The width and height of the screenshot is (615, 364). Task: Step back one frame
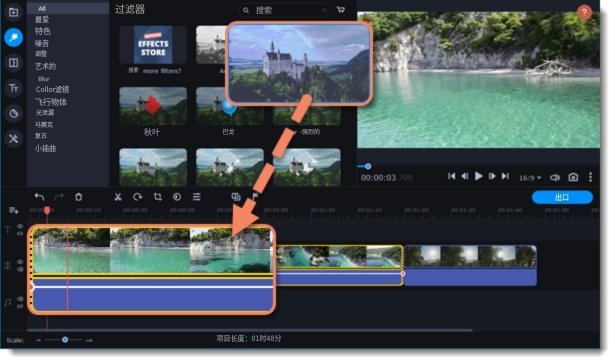click(465, 177)
